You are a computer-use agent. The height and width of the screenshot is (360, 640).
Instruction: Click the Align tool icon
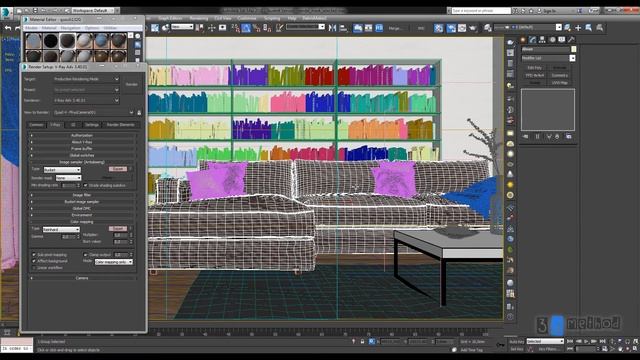coord(343,28)
